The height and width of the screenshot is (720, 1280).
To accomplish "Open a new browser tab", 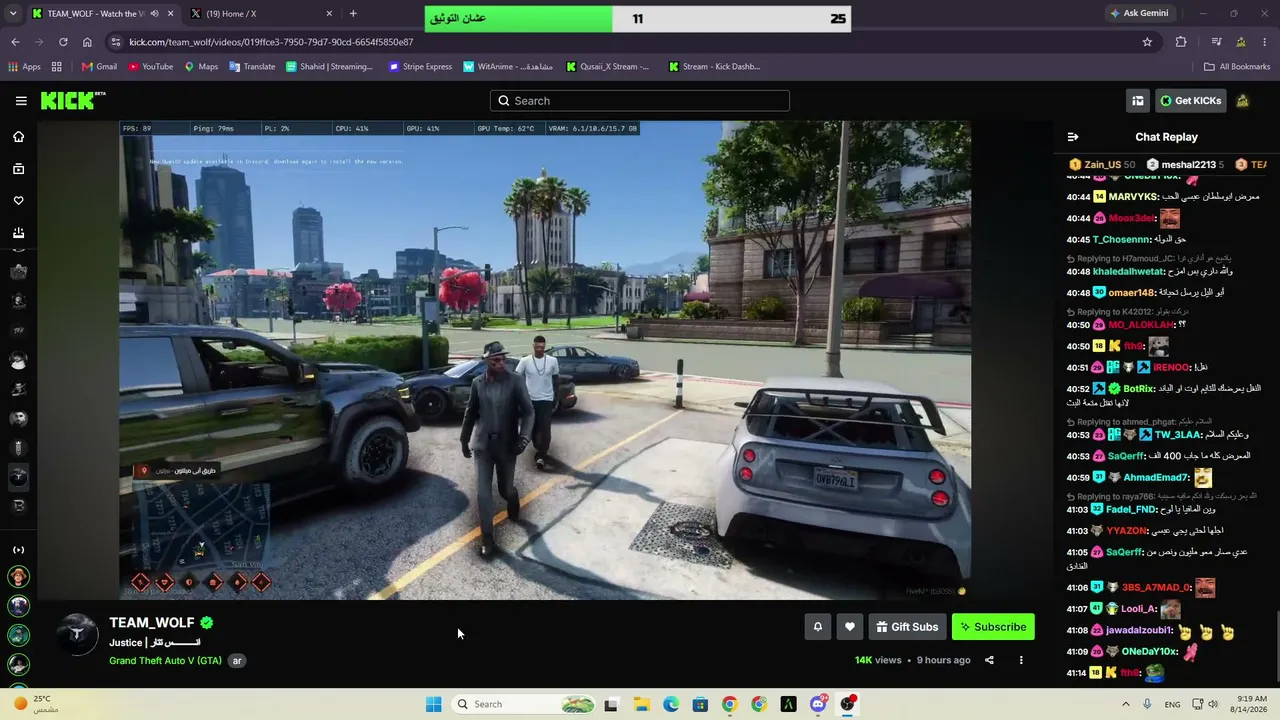I will tap(353, 14).
